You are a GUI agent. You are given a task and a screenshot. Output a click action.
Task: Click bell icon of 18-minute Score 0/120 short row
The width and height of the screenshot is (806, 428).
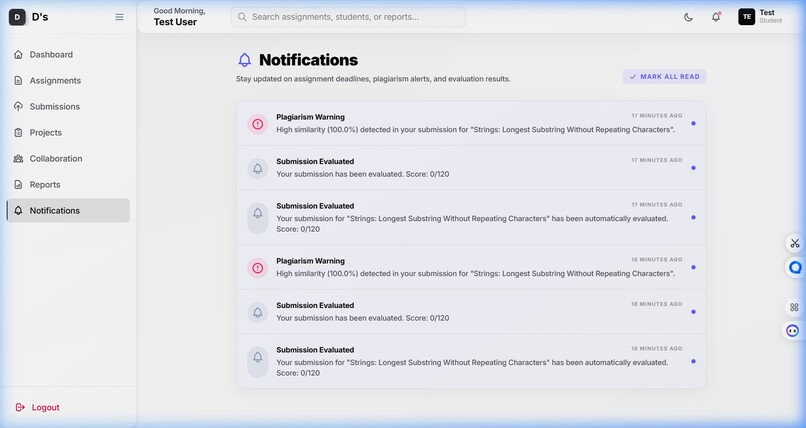tap(258, 312)
